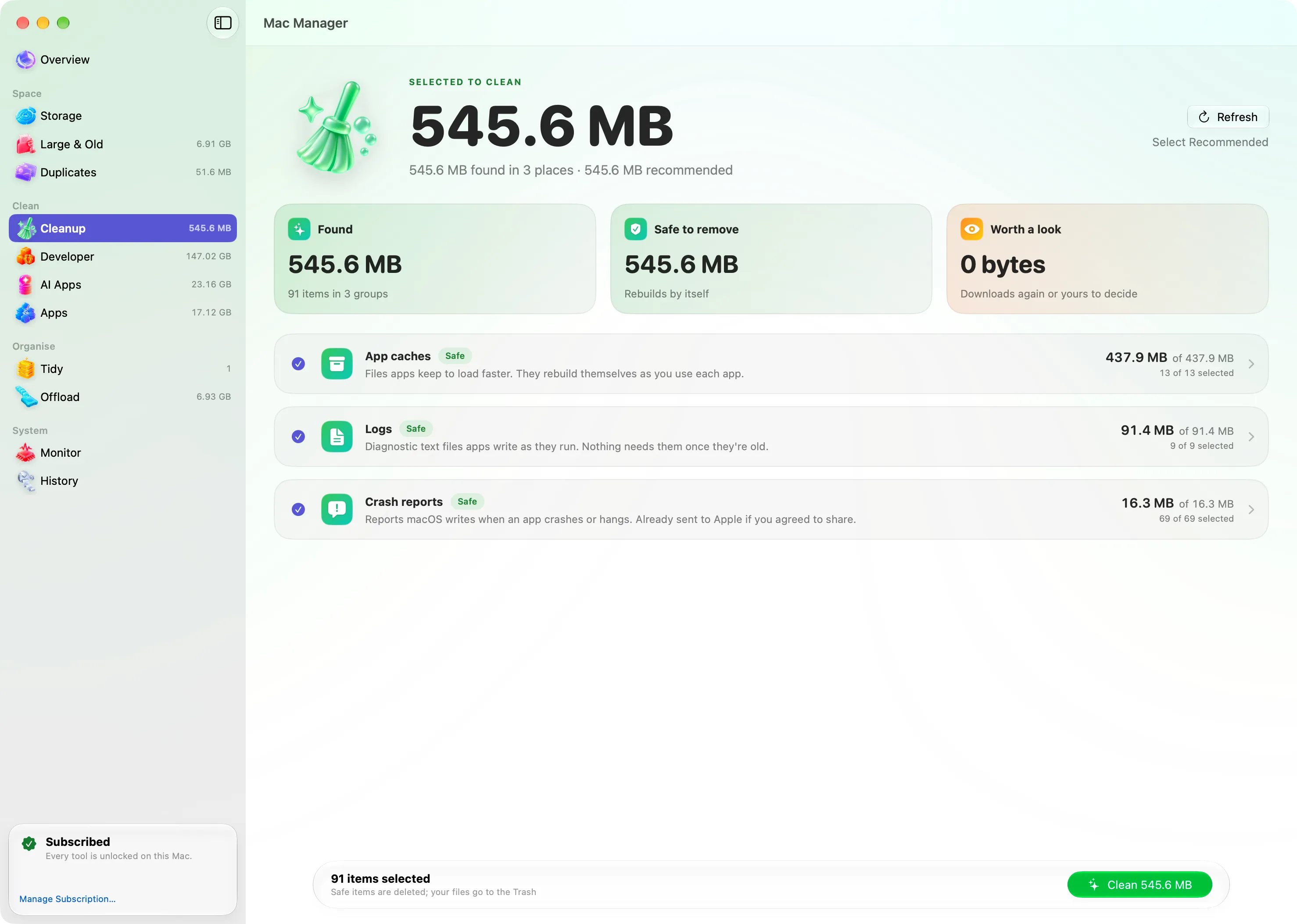Select the Duplicates icon
The width and height of the screenshot is (1297, 924).
[x=25, y=172]
